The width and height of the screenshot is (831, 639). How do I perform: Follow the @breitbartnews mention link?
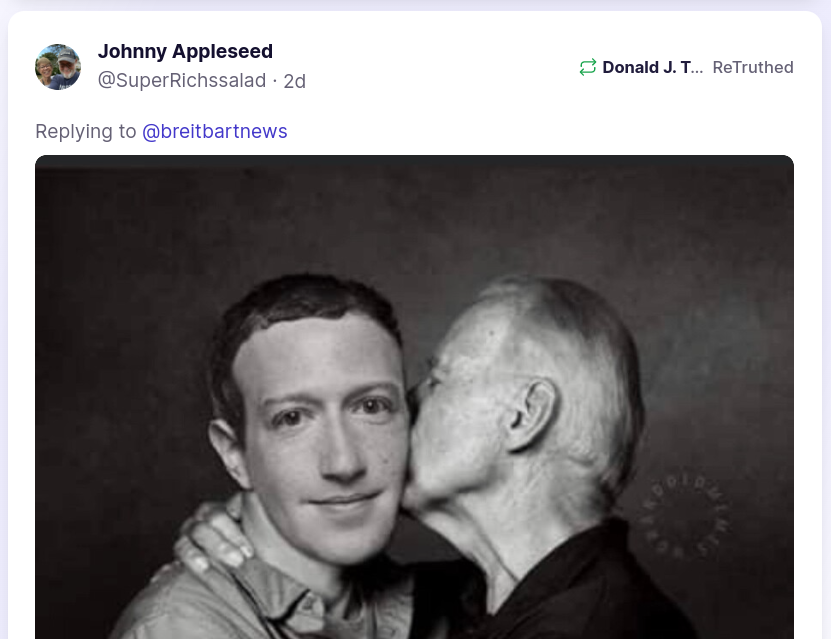[x=215, y=131]
